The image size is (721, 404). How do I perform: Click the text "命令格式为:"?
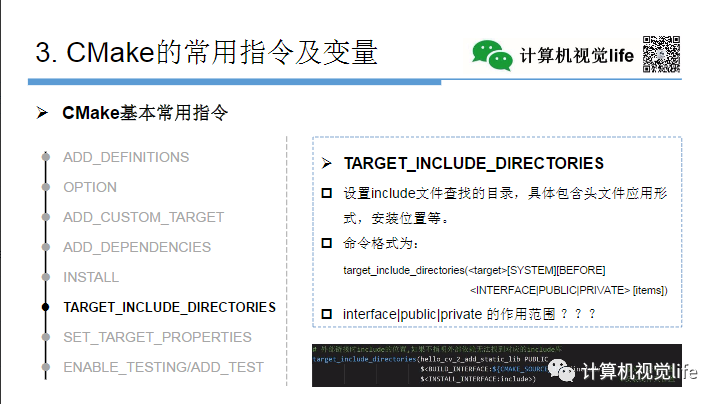tap(381, 243)
